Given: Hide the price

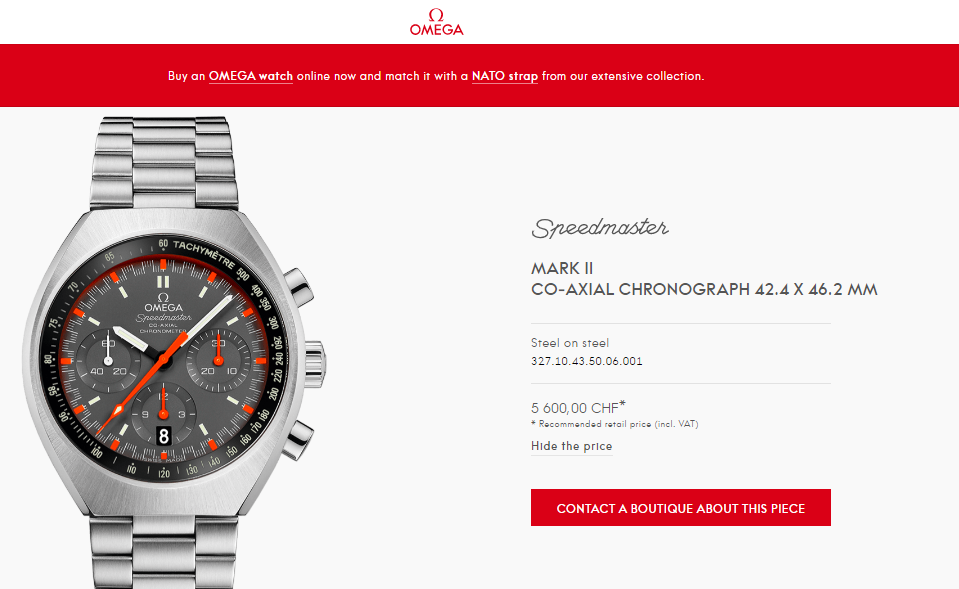Looking at the screenshot, I should [571, 446].
